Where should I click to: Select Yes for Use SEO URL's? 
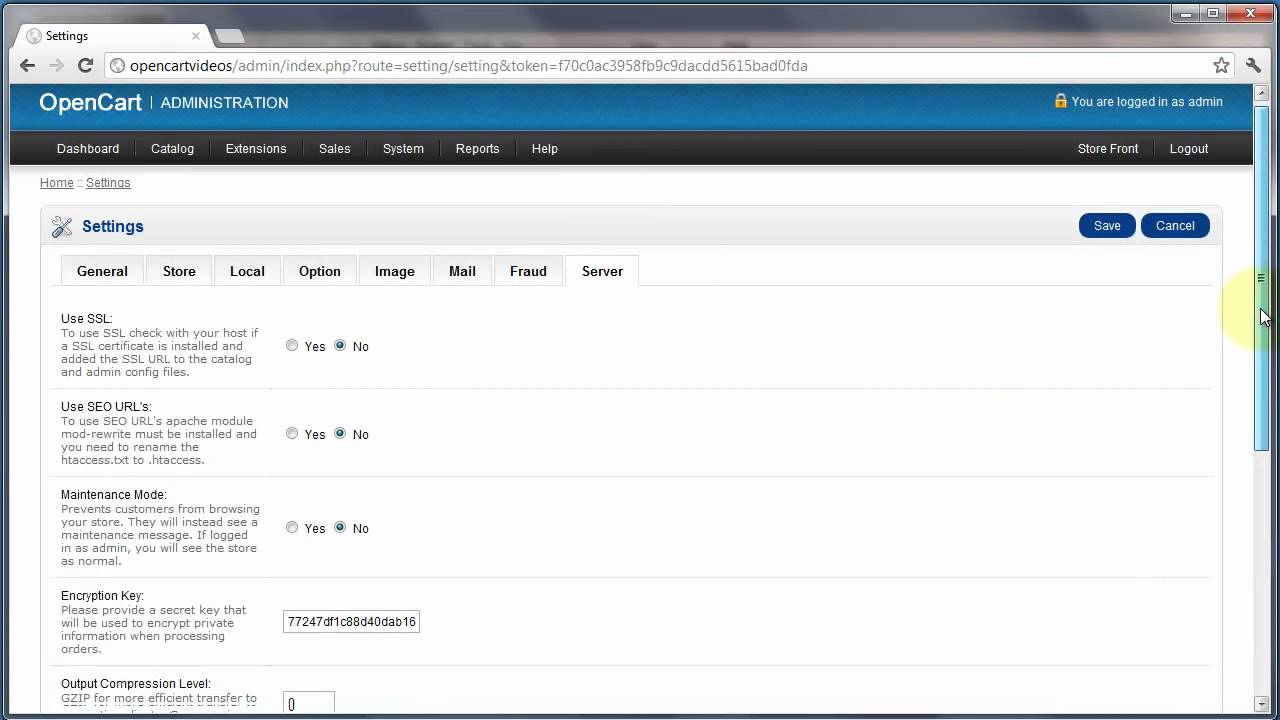(x=292, y=433)
